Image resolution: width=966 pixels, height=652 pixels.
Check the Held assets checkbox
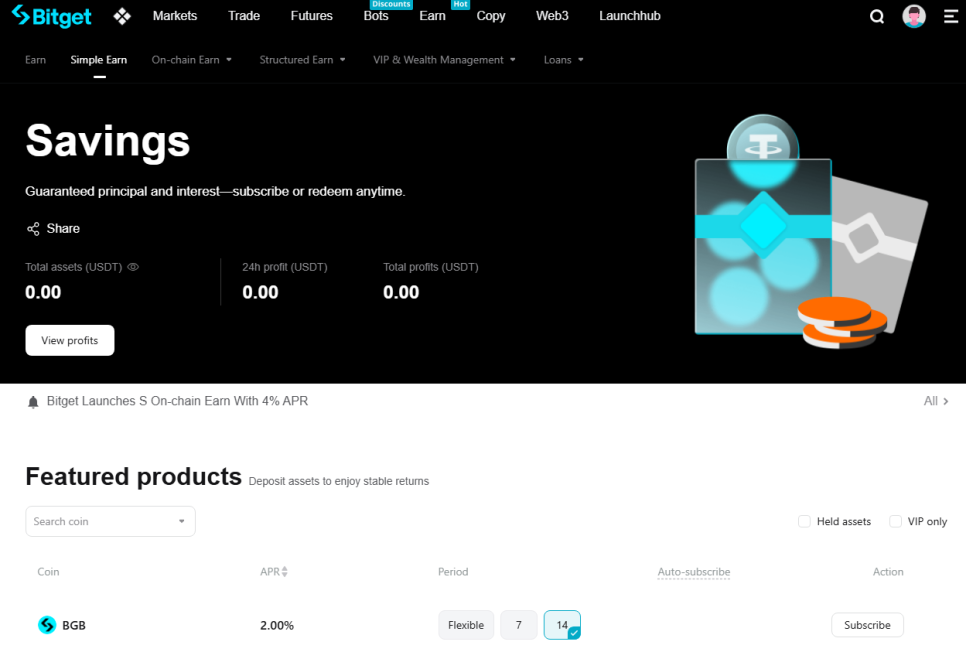point(804,521)
